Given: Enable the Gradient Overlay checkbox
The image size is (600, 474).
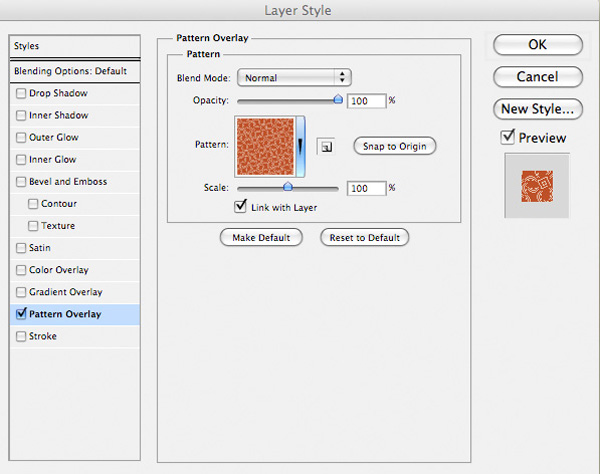Looking at the screenshot, I should (x=21, y=292).
